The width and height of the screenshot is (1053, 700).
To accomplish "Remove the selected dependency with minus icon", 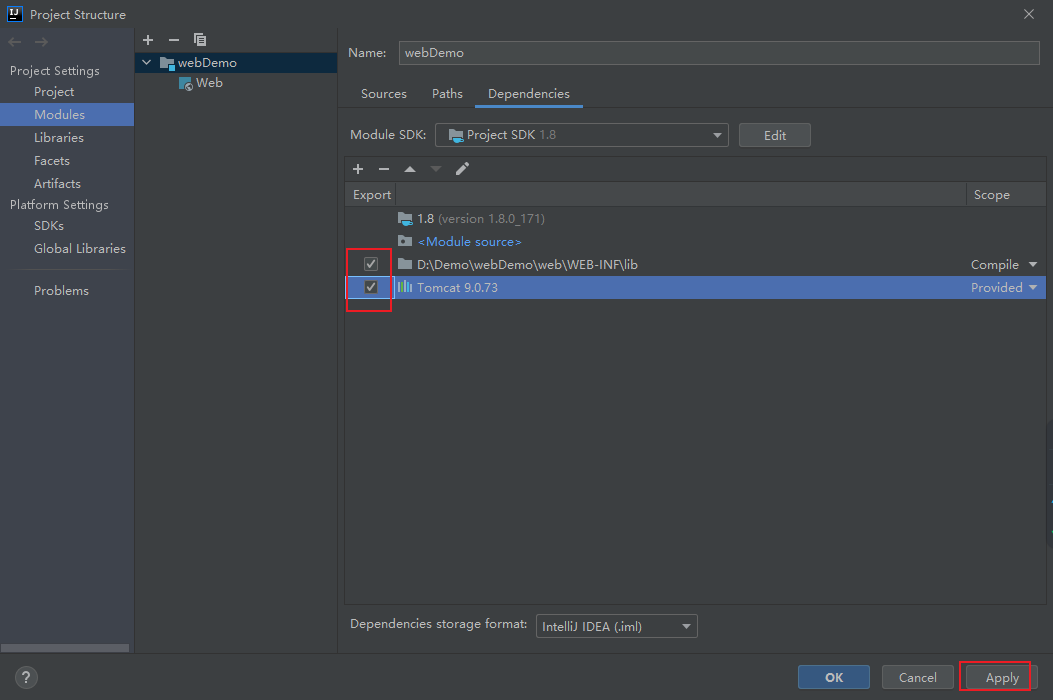I will tap(383, 169).
